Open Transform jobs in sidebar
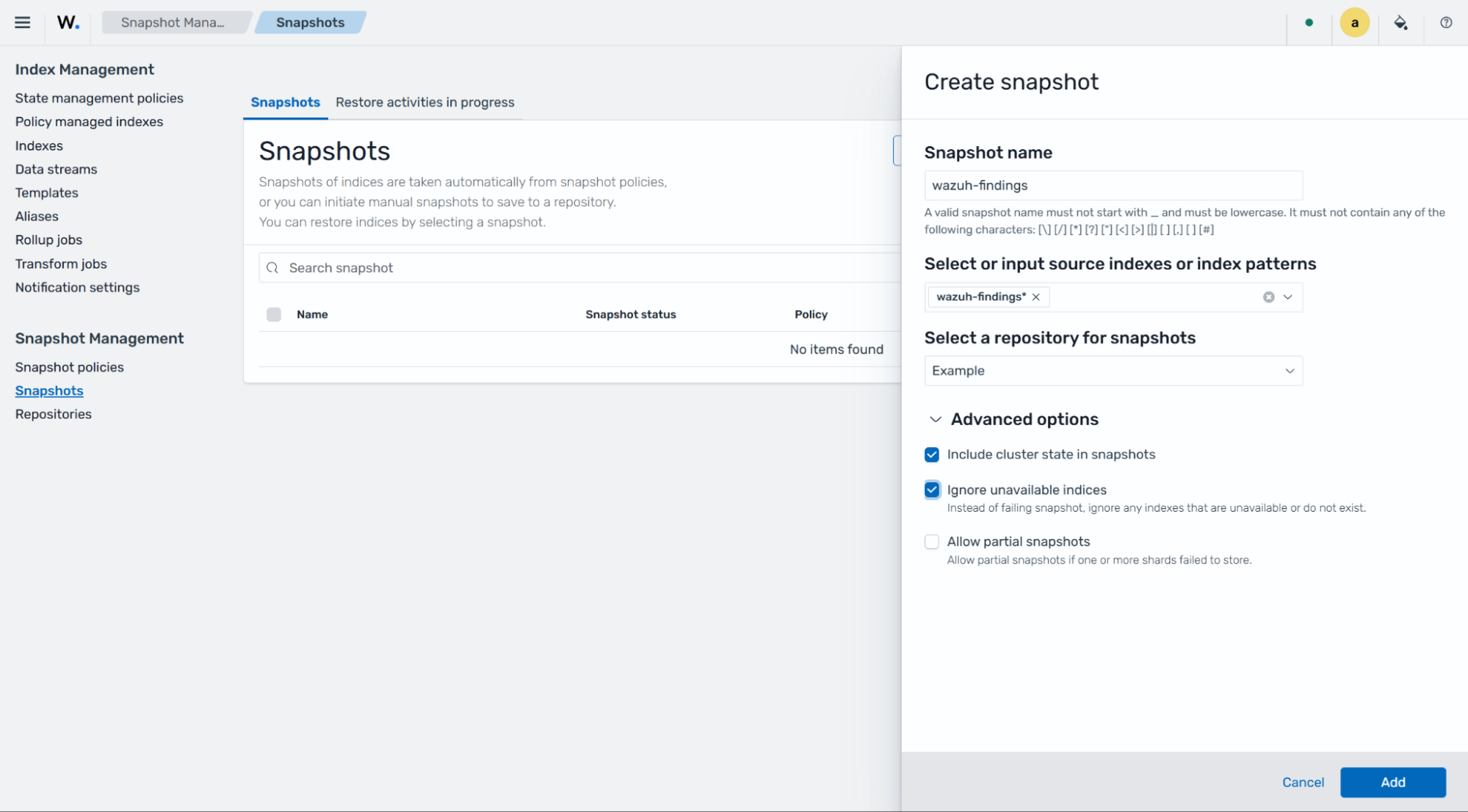This screenshot has height=812, width=1468. (61, 264)
